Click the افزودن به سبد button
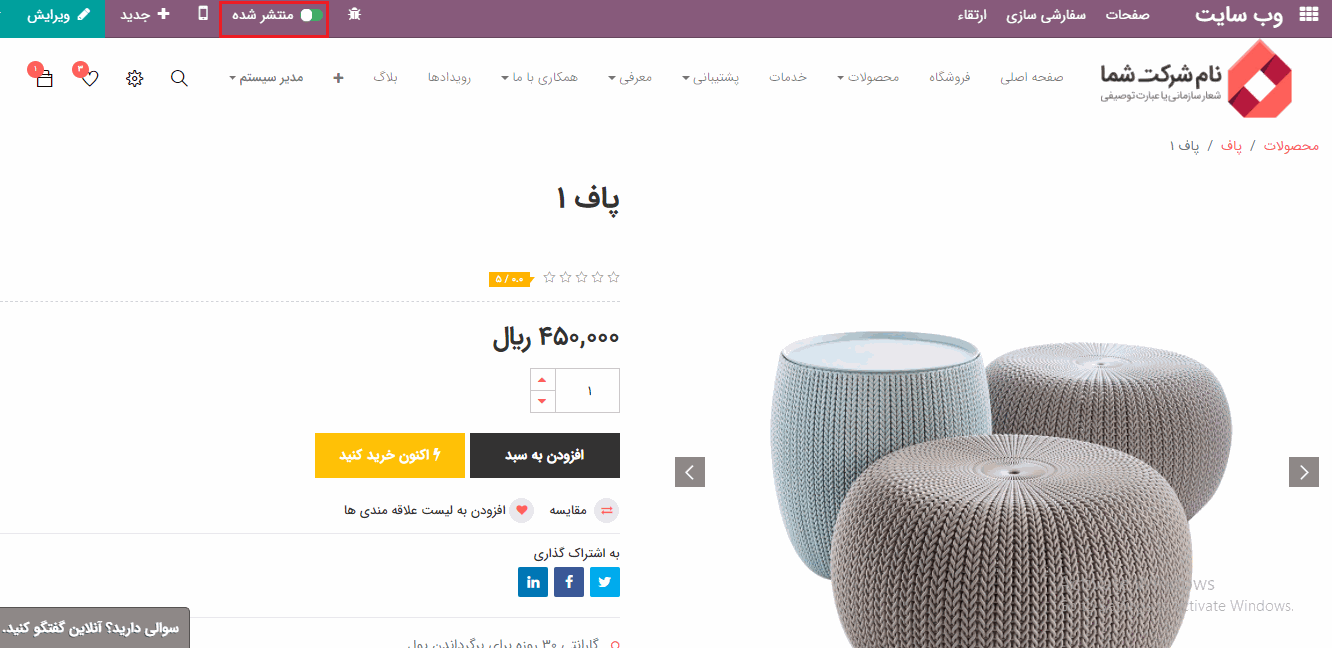Screen dimensions: 1332x648 (x=545, y=455)
